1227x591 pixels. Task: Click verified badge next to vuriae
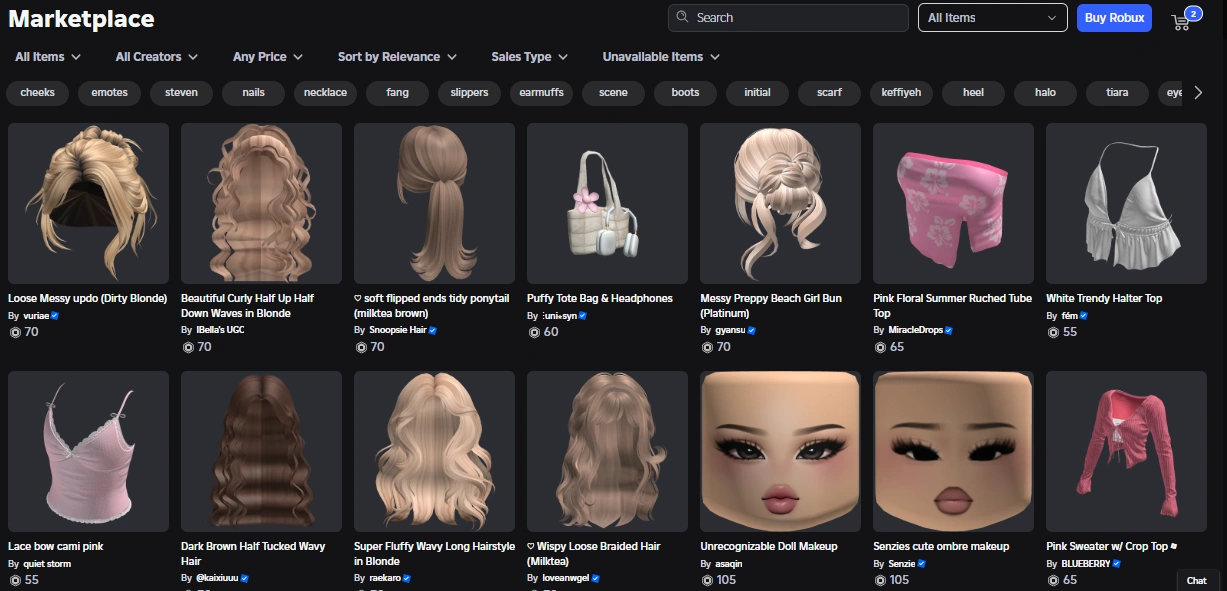(x=55, y=315)
